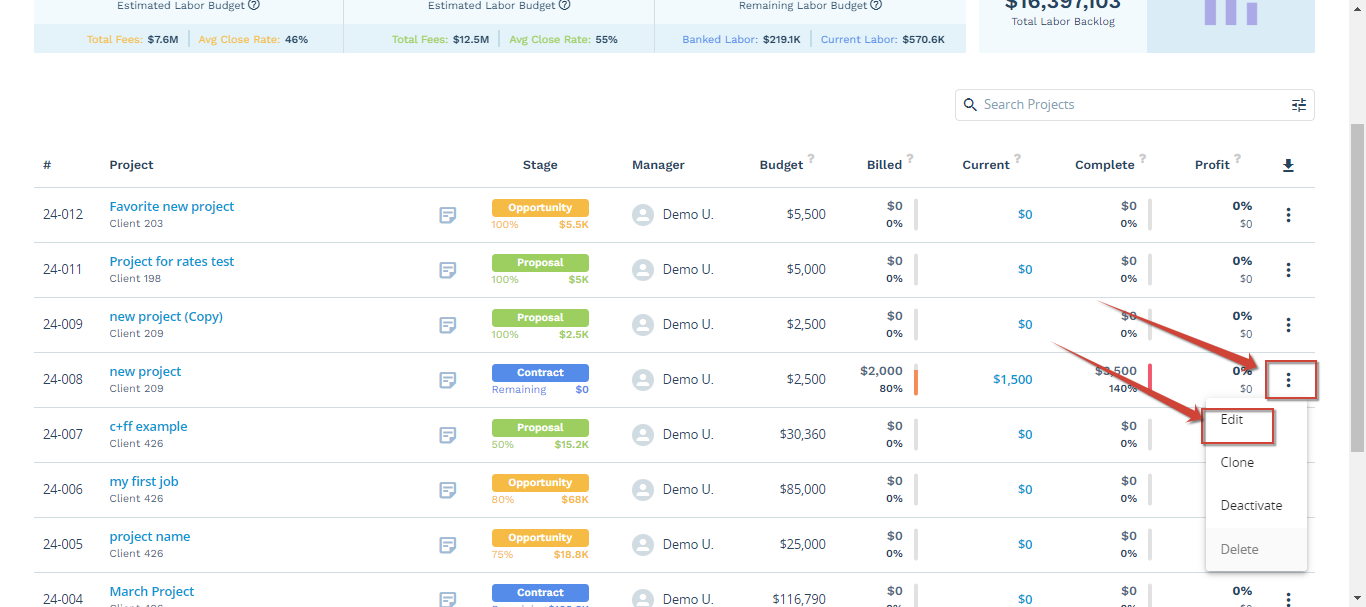Open notes icon for c+ff example project
1366x607 pixels.
coord(447,435)
